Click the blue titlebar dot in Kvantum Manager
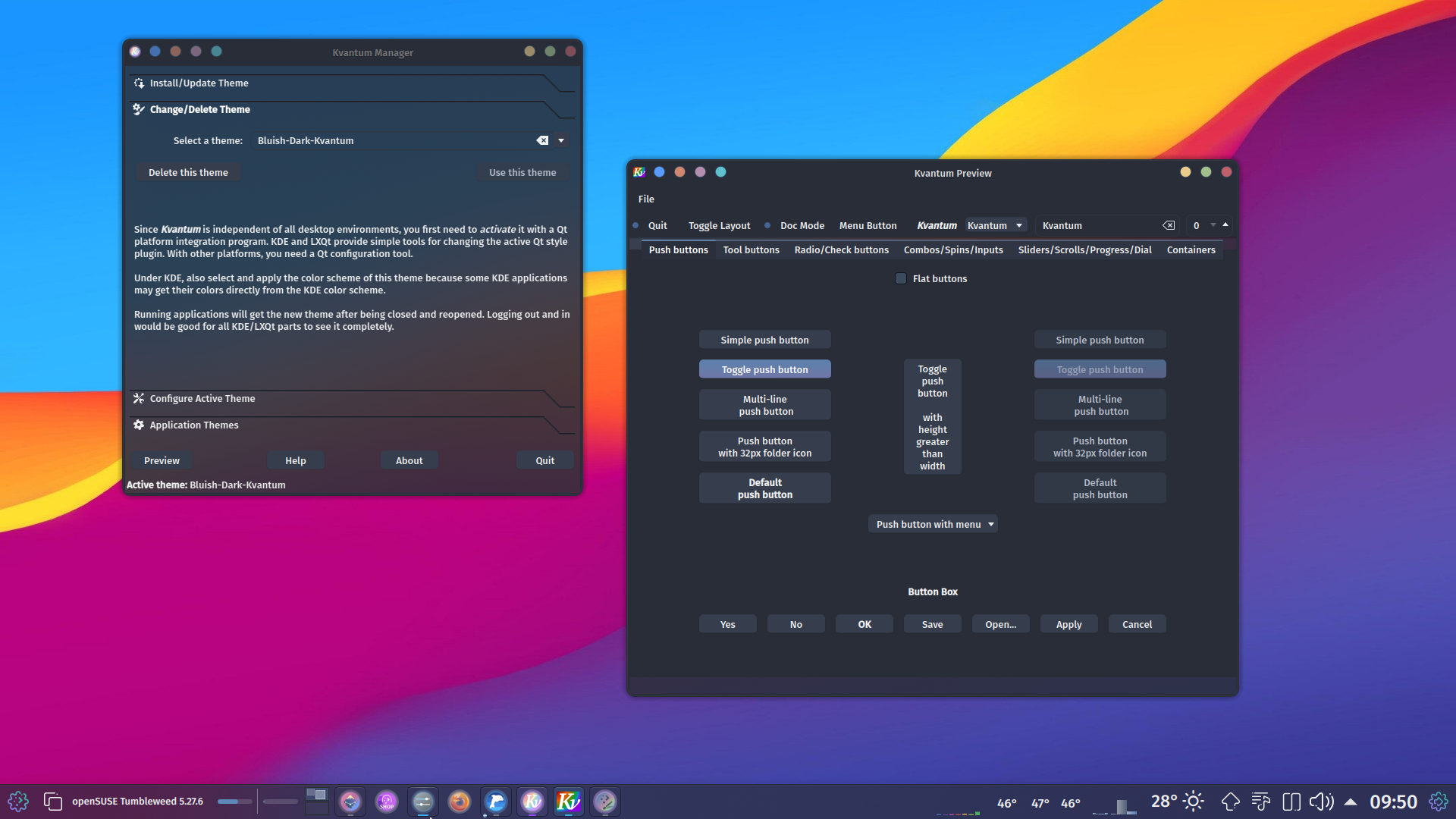Image resolution: width=1456 pixels, height=819 pixels. tap(155, 52)
